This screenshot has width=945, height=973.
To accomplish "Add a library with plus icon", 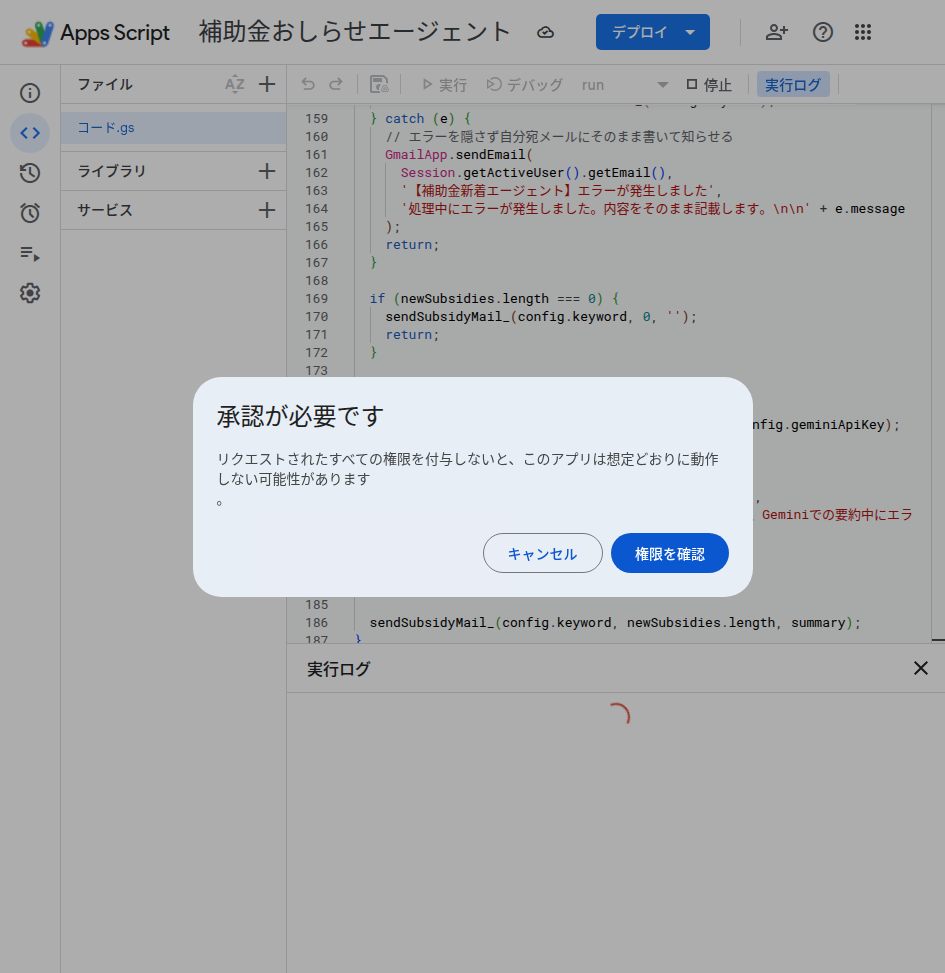I will (267, 171).
